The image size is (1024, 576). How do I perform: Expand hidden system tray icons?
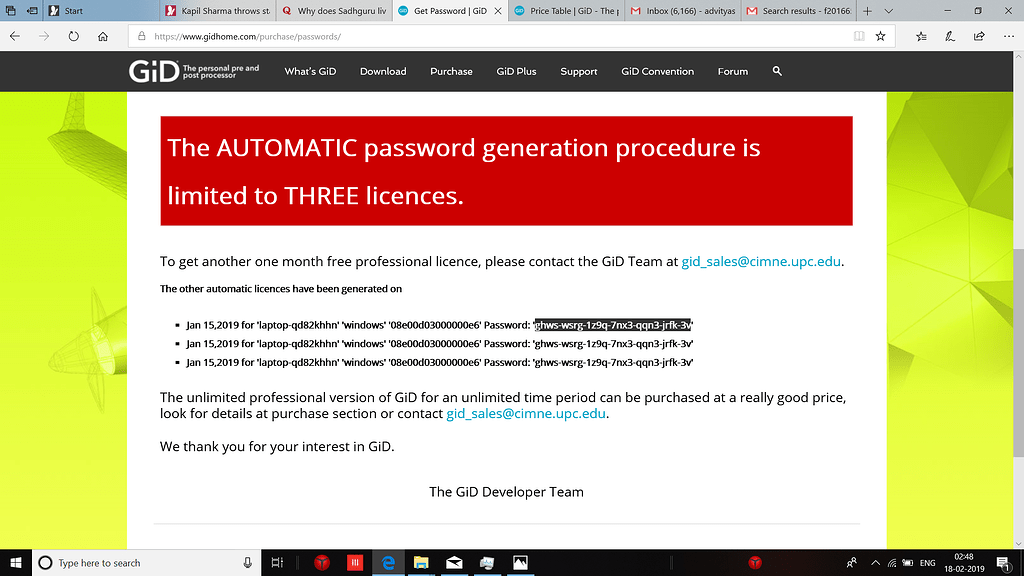pos(875,562)
